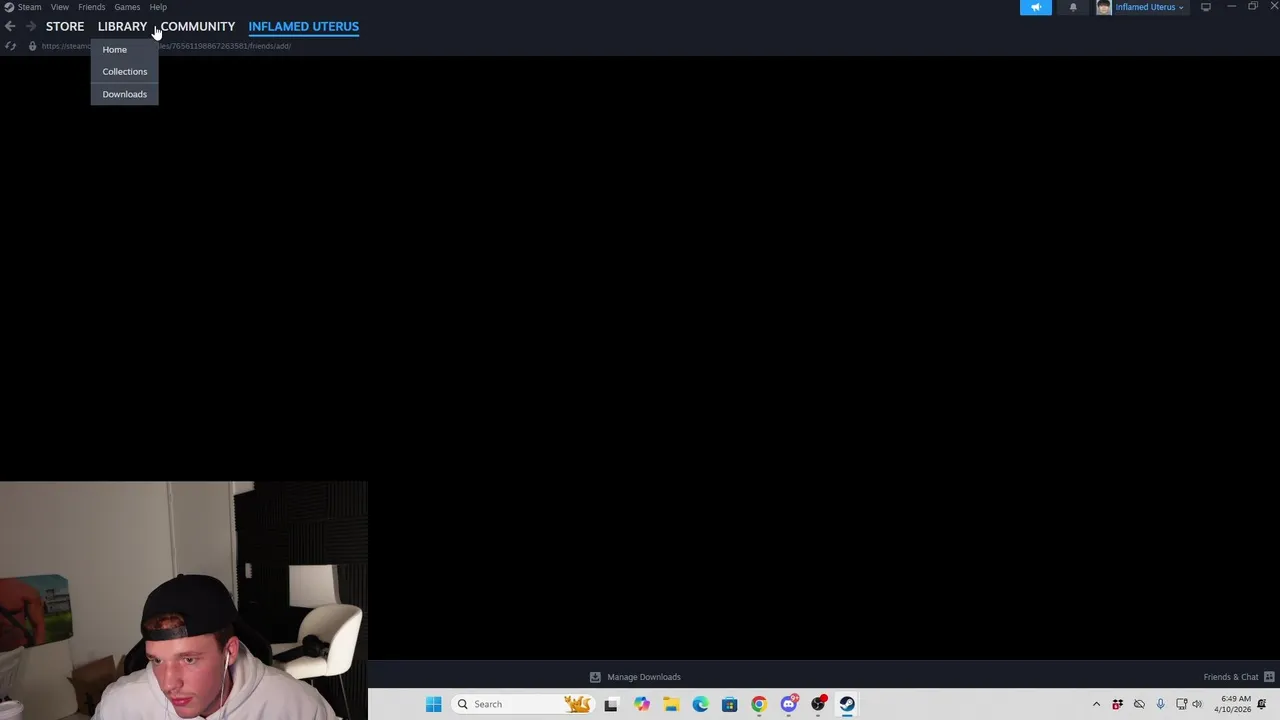Open Manage Downloads at the bottom

644,677
